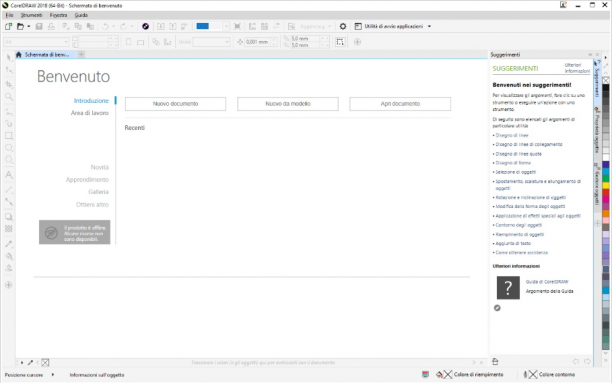Click the offline product notice banner
The width and height of the screenshot is (612, 383).
coord(75,232)
